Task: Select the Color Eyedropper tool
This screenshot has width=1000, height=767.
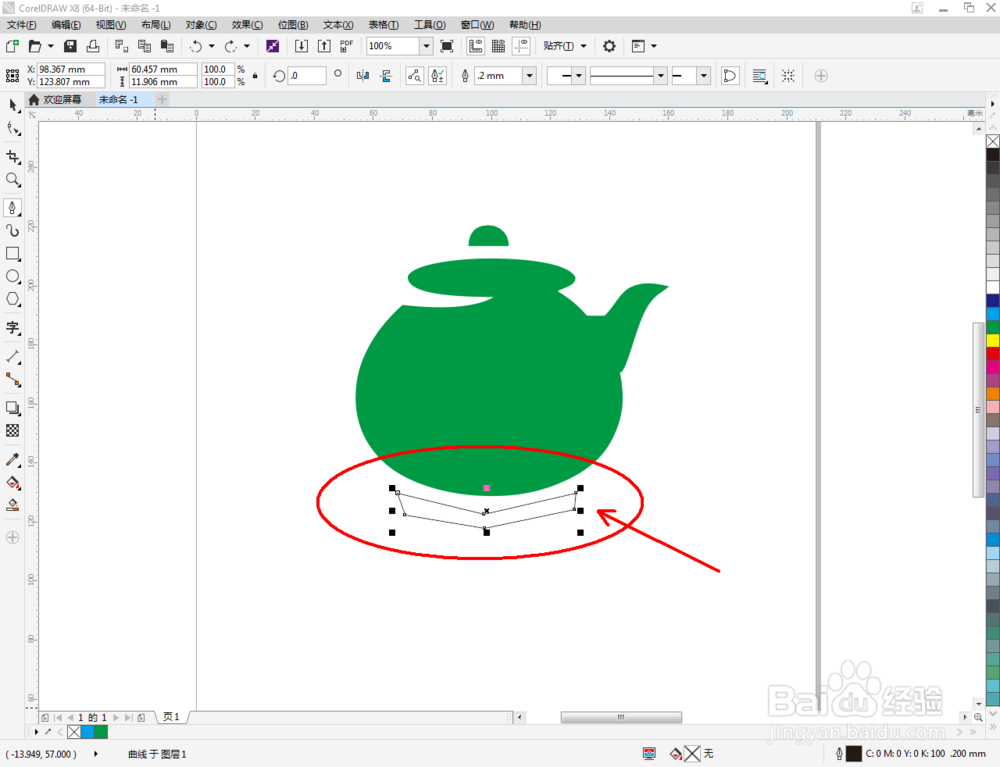Action: tap(13, 460)
